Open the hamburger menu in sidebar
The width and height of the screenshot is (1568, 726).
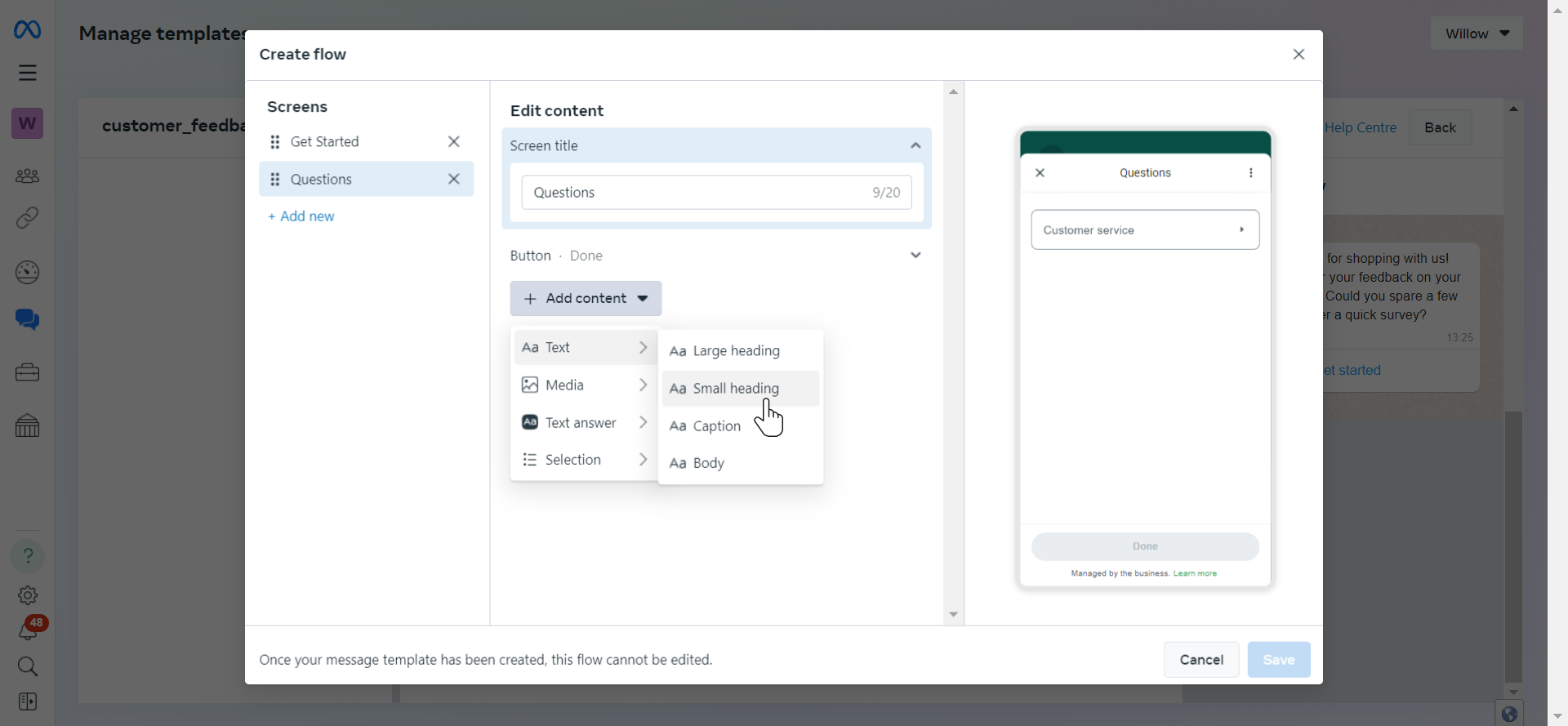(x=28, y=73)
